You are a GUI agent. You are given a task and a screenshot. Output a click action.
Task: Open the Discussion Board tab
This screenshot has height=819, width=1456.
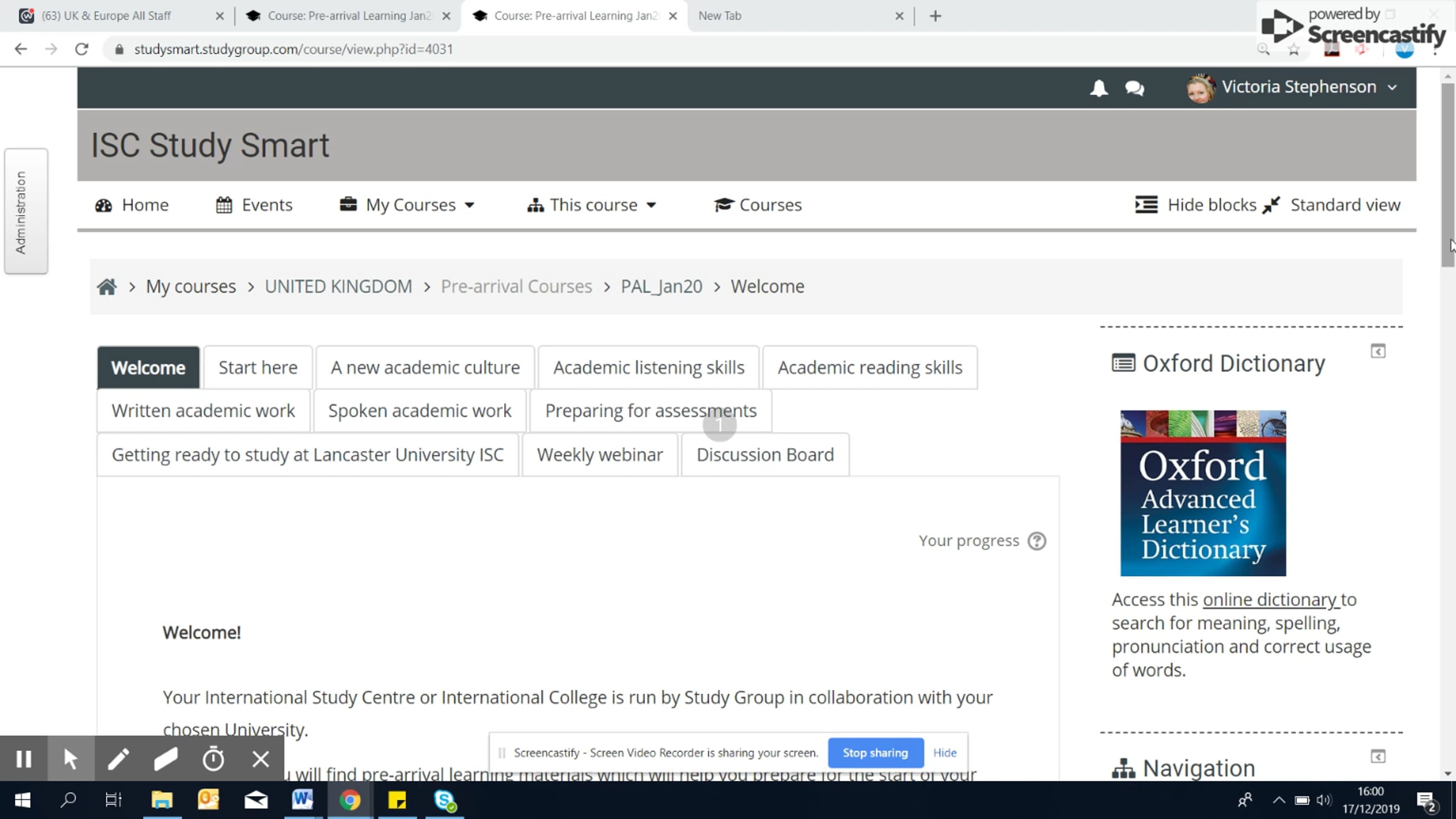[765, 455]
